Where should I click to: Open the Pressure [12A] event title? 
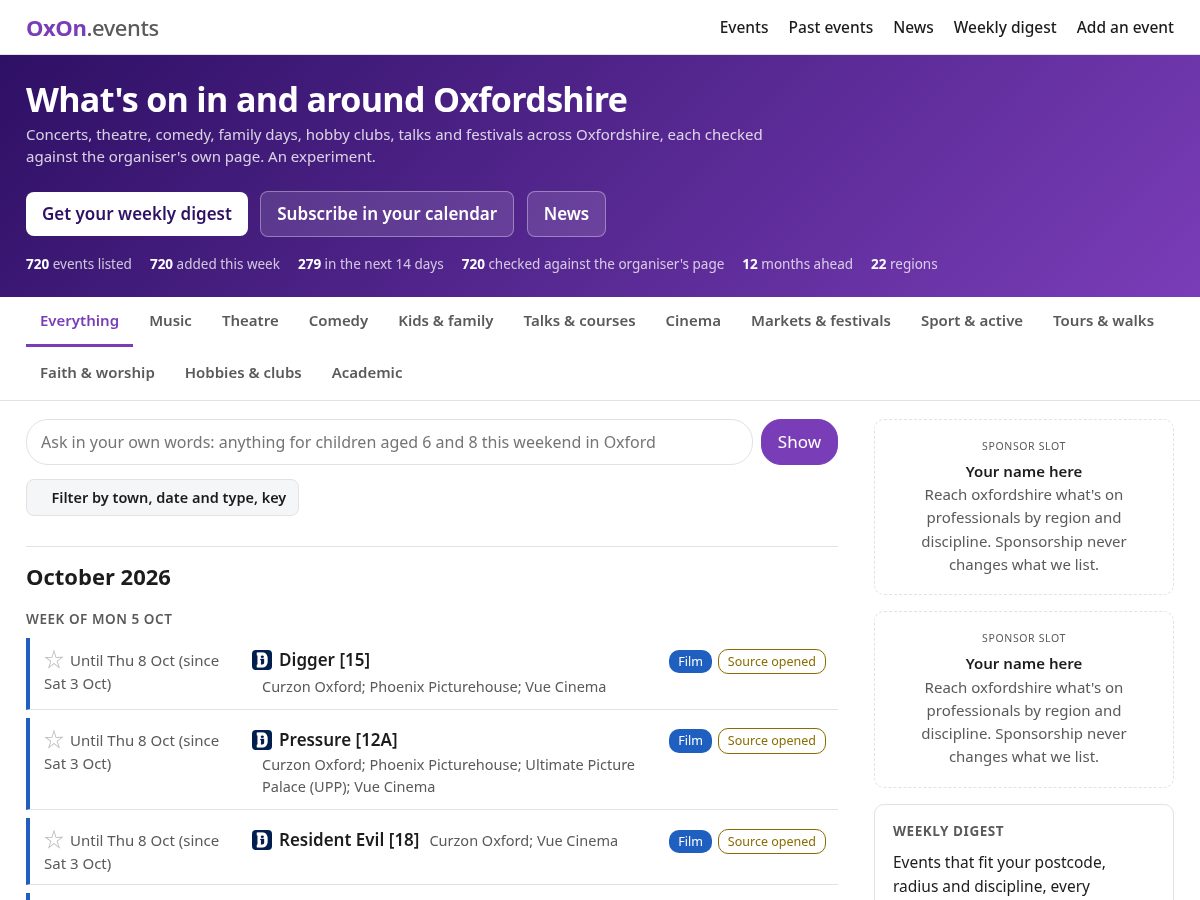coord(338,740)
